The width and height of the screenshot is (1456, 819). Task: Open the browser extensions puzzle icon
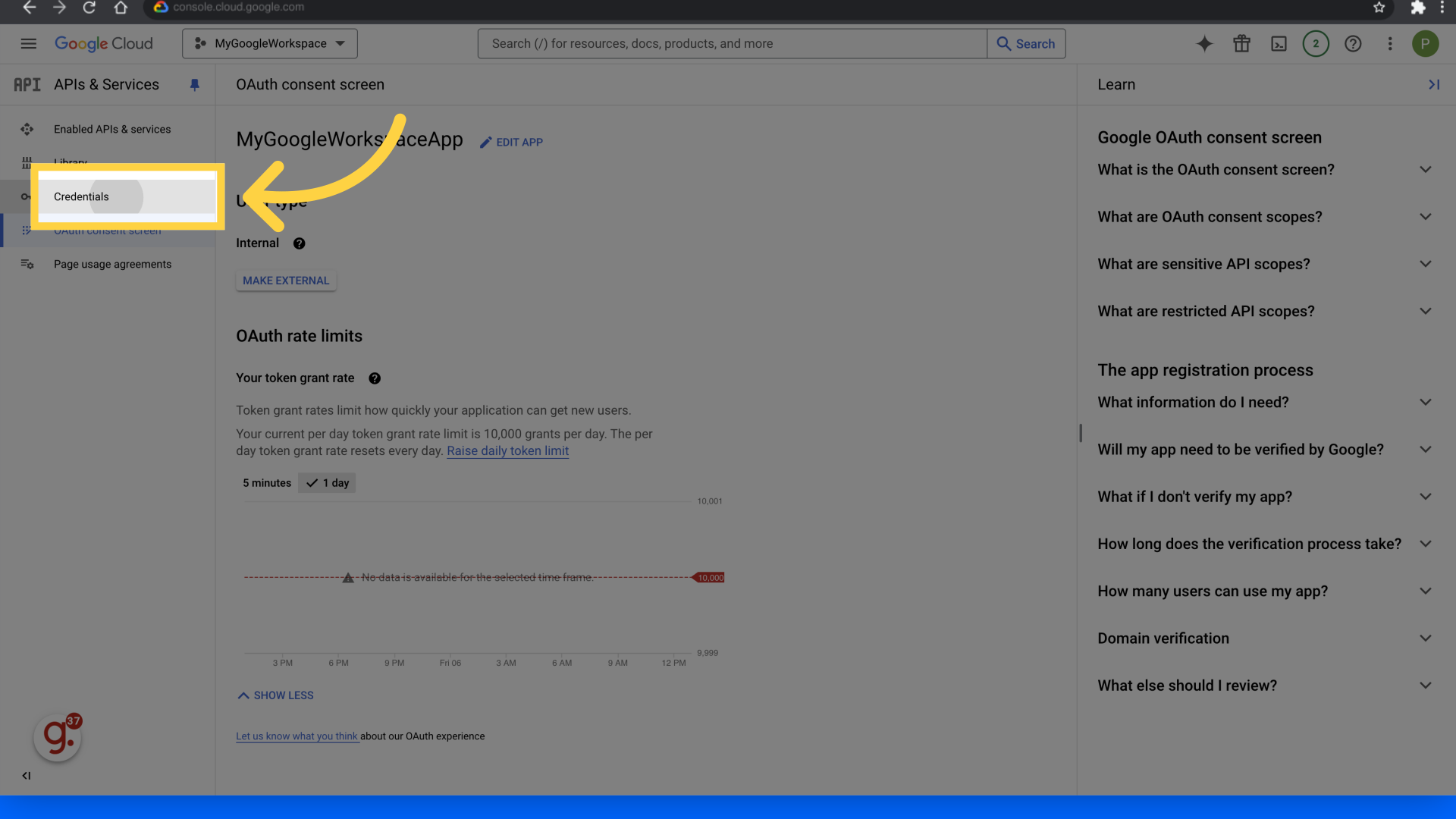pyautogui.click(x=1417, y=8)
